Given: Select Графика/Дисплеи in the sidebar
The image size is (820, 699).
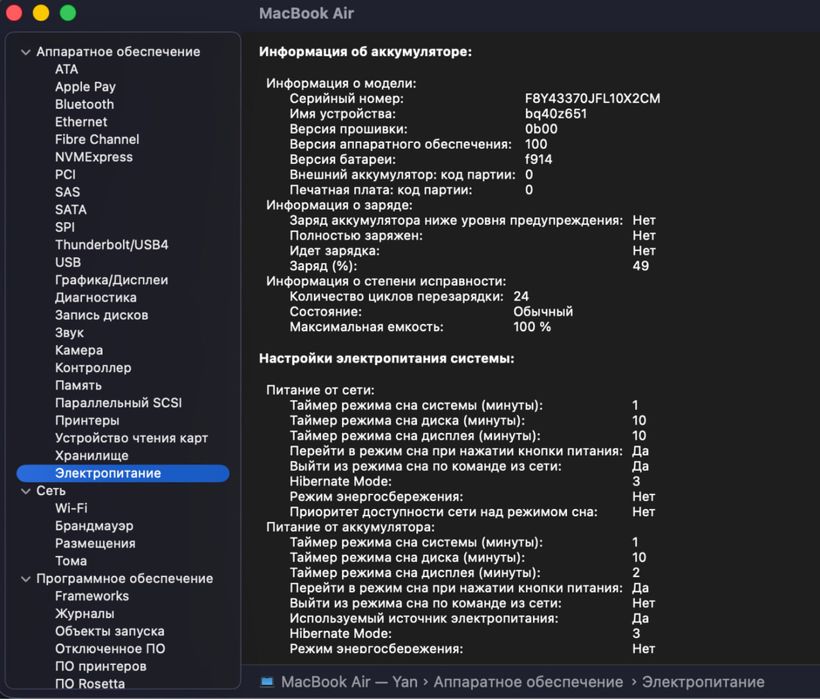Looking at the screenshot, I should click(111, 280).
